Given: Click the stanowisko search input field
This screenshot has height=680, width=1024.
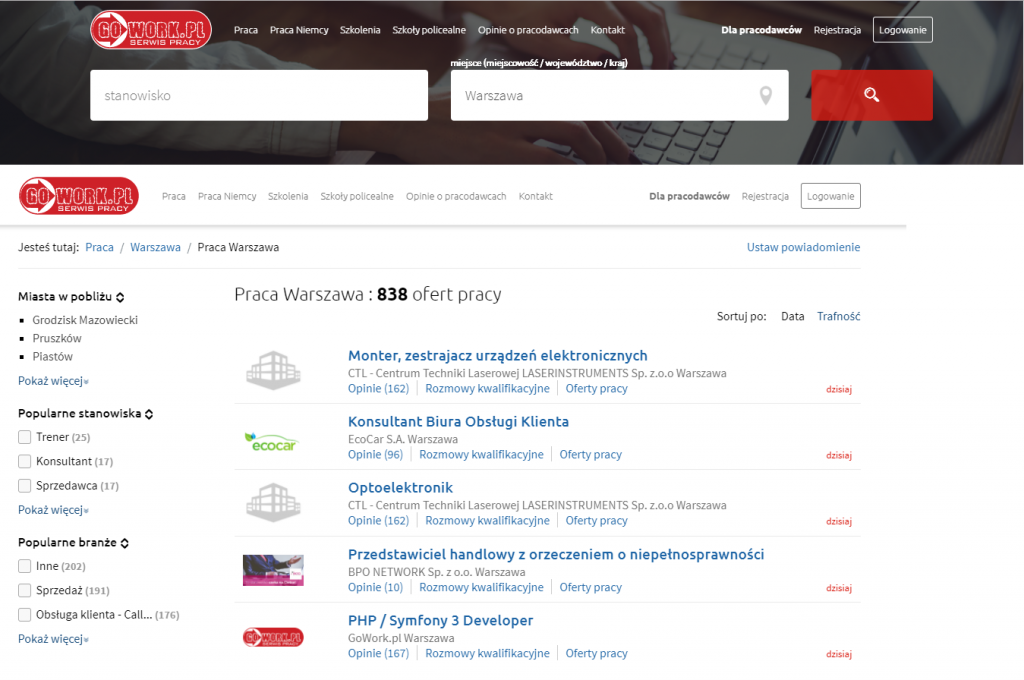Looking at the screenshot, I should point(259,95).
